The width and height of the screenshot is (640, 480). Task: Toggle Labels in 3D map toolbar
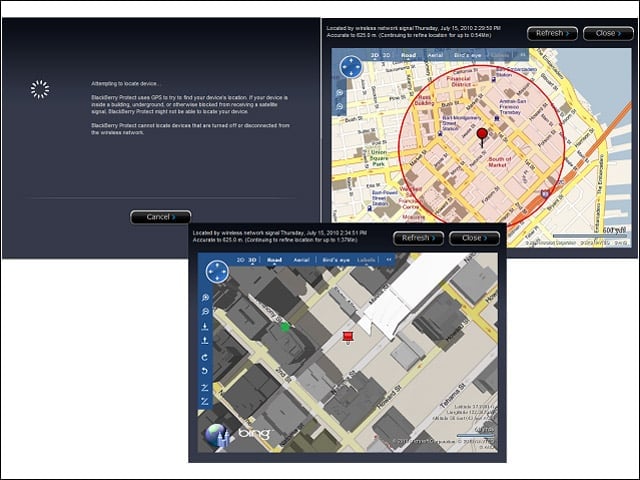[x=366, y=260]
